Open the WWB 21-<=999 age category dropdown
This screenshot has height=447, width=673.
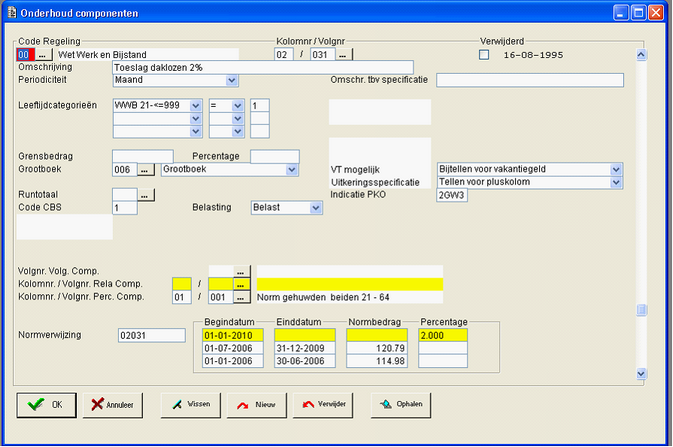pyautogui.click(x=196, y=105)
